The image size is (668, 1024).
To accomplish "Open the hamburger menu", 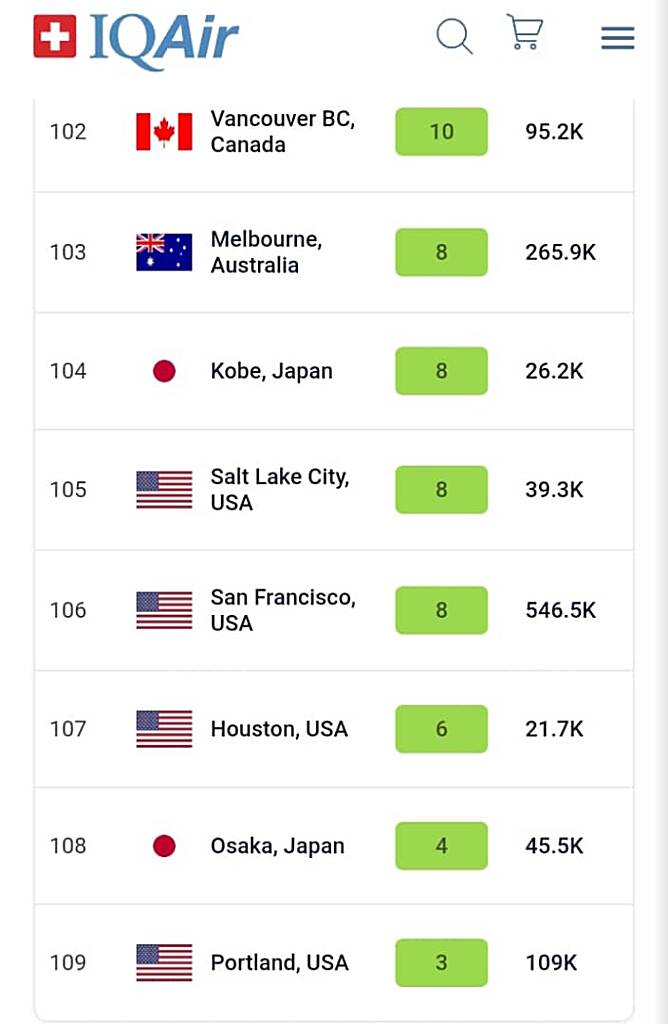I will pyautogui.click(x=617, y=38).
